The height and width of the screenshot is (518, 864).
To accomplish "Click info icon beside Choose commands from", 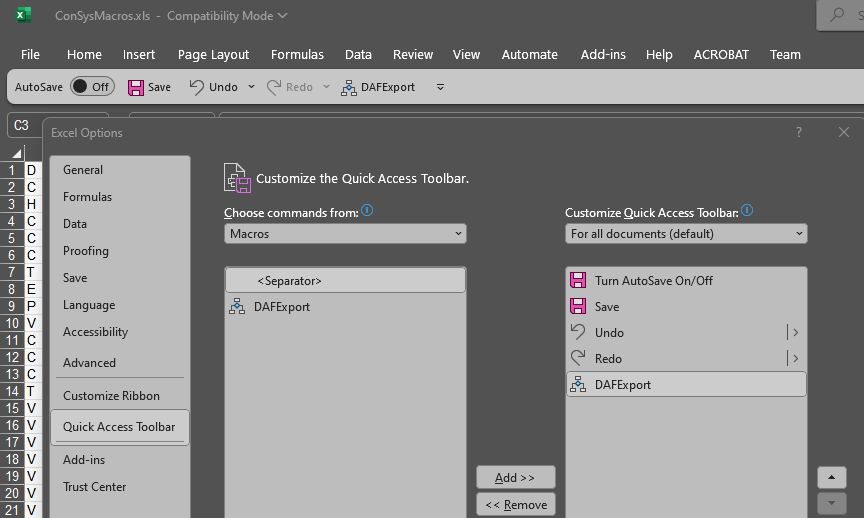I will point(367,211).
